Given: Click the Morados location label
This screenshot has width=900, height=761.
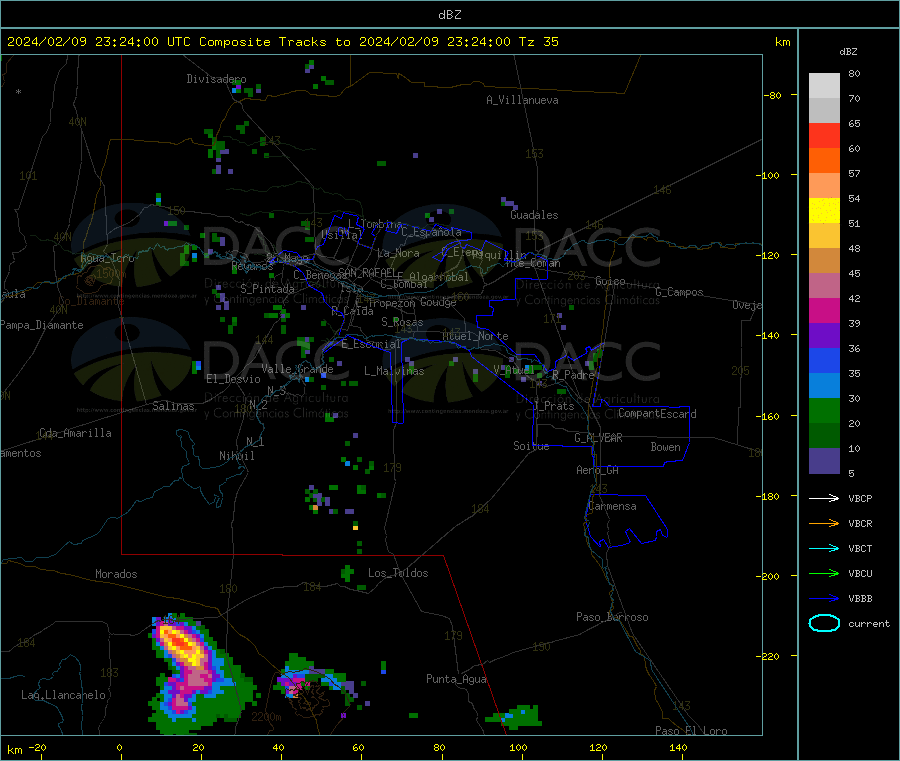Looking at the screenshot, I should tap(116, 574).
